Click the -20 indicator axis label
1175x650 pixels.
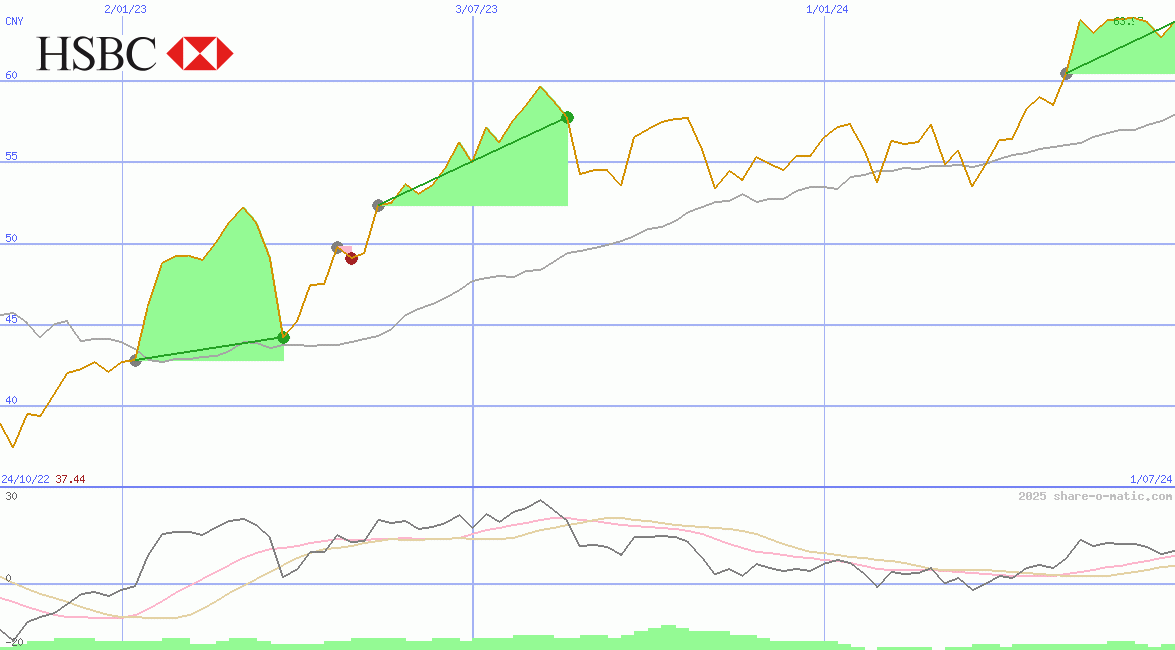pos(12,642)
